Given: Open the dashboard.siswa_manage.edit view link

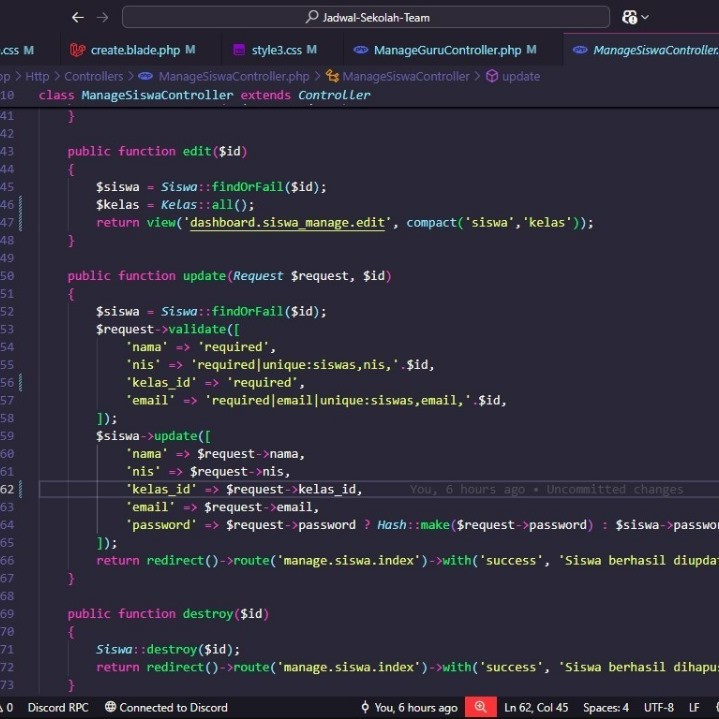Looking at the screenshot, I should [287, 223].
